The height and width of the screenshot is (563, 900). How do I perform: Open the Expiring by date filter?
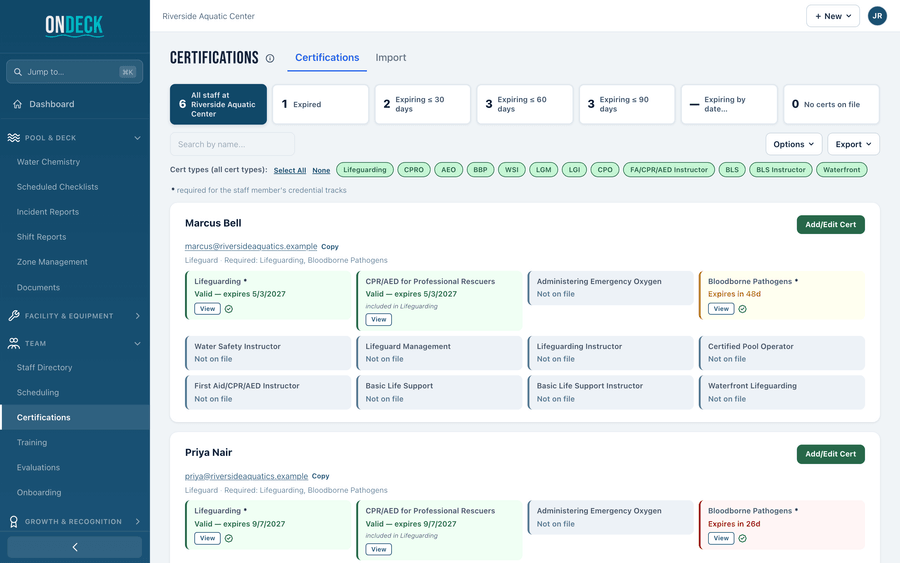(x=729, y=104)
